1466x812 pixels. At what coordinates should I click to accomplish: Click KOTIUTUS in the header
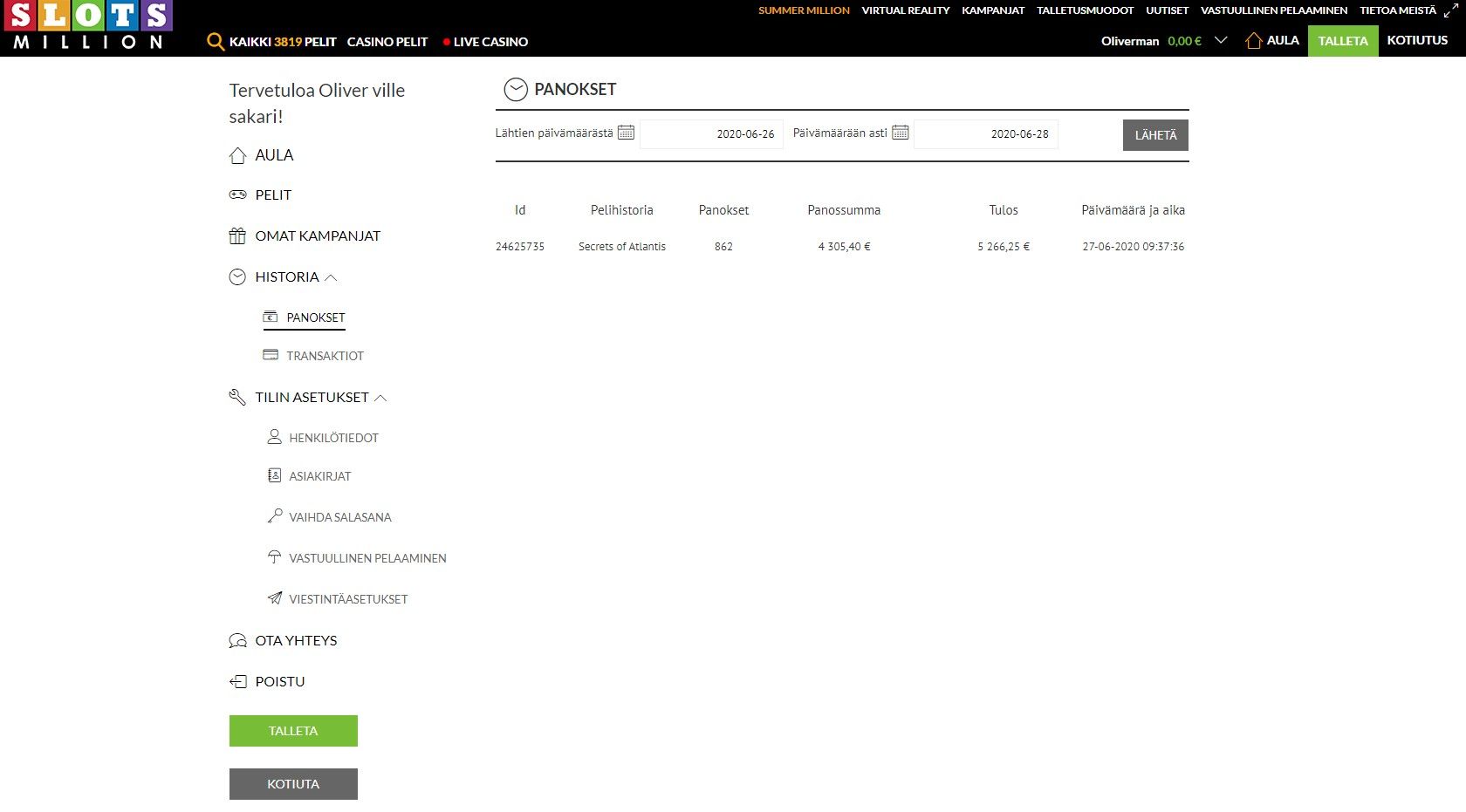pos(1417,40)
